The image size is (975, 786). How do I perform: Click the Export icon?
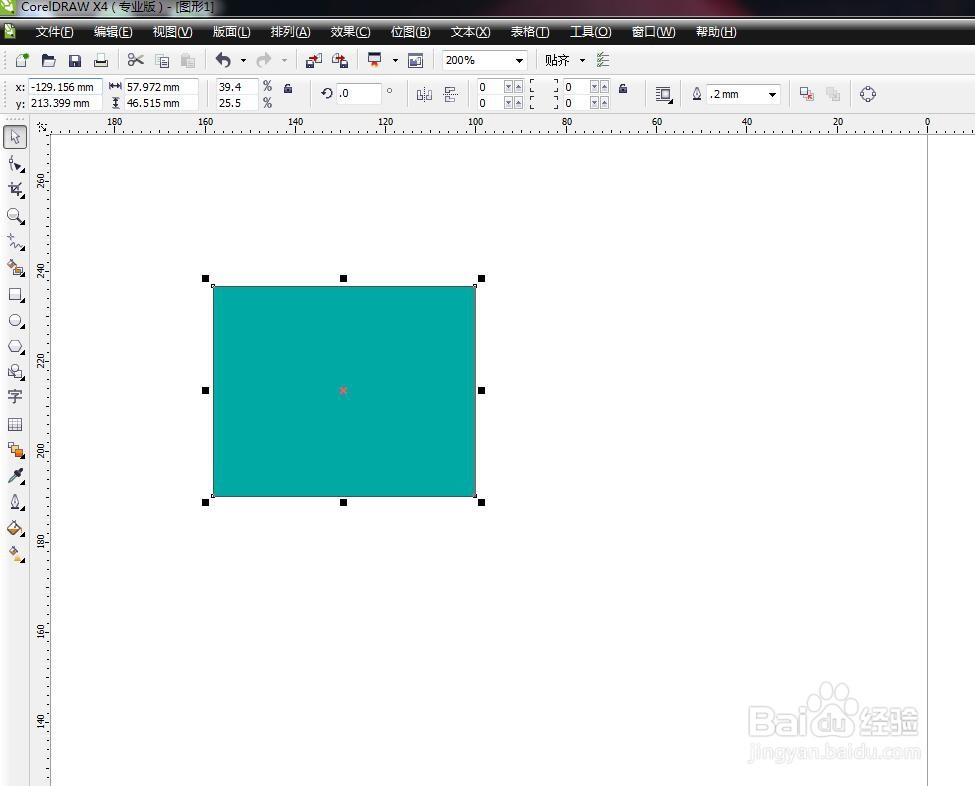[x=340, y=60]
